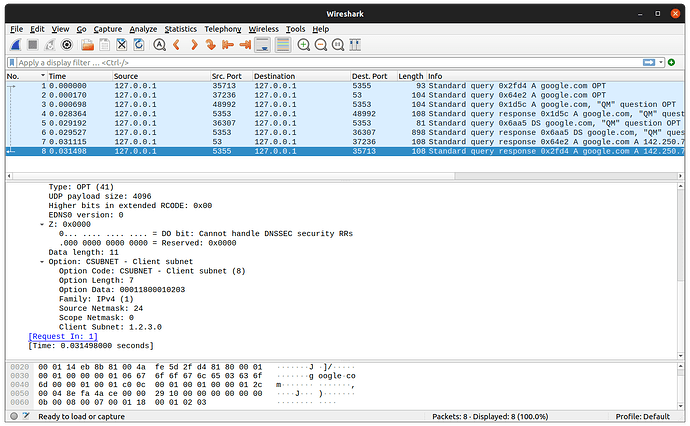
Task: Click the blue shark fin start capture icon
Action: click(17, 45)
